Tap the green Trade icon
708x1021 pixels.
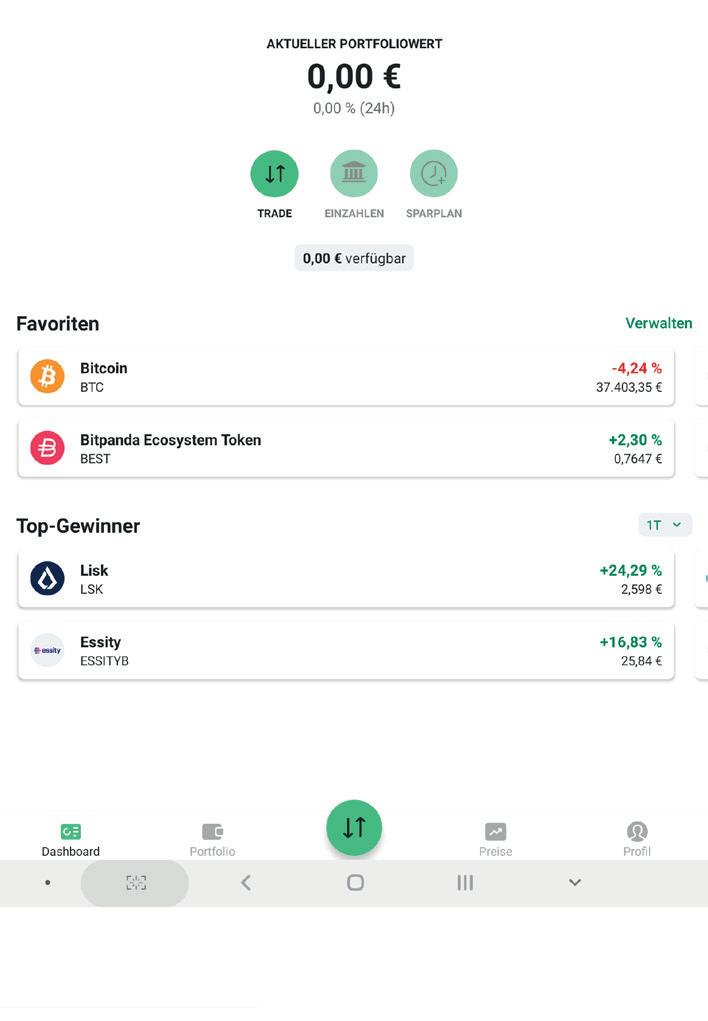pos(274,174)
